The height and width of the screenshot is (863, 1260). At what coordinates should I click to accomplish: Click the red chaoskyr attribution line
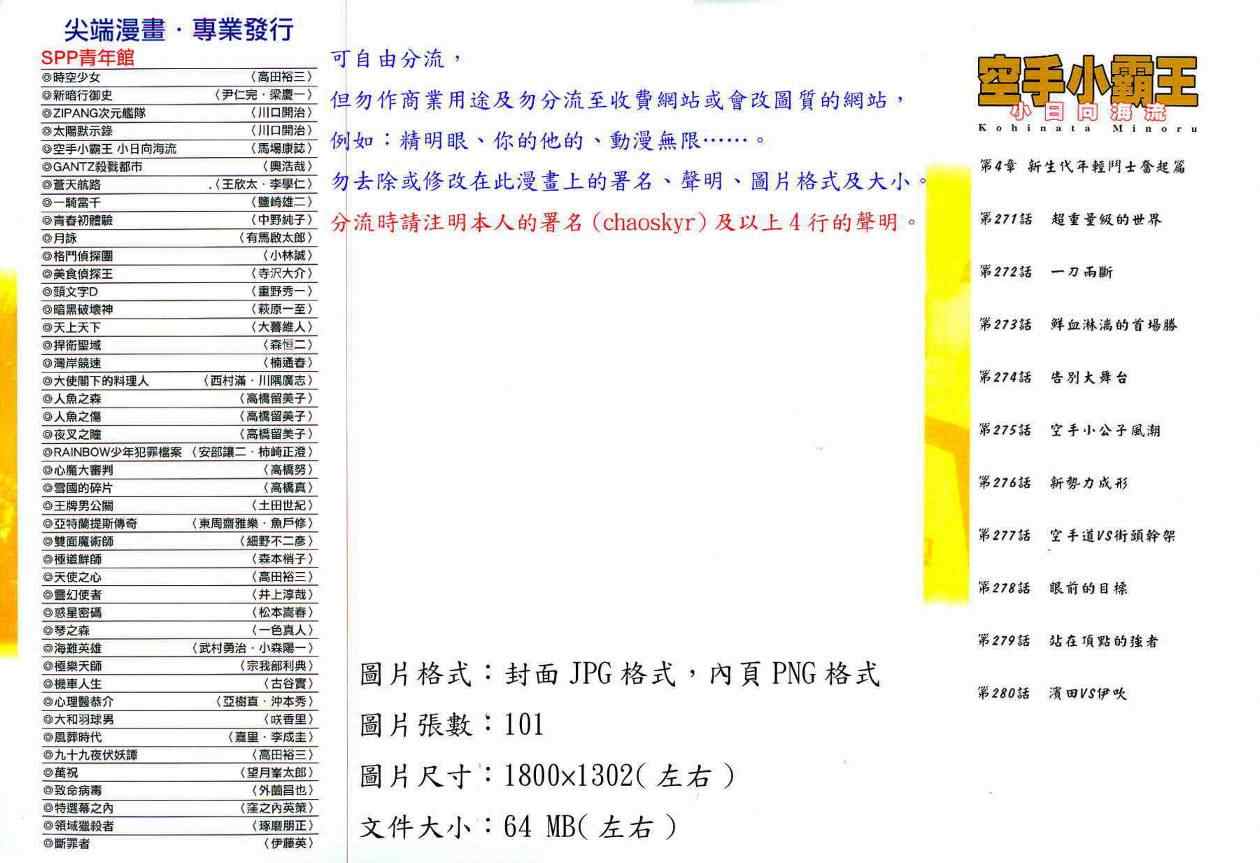(624, 222)
